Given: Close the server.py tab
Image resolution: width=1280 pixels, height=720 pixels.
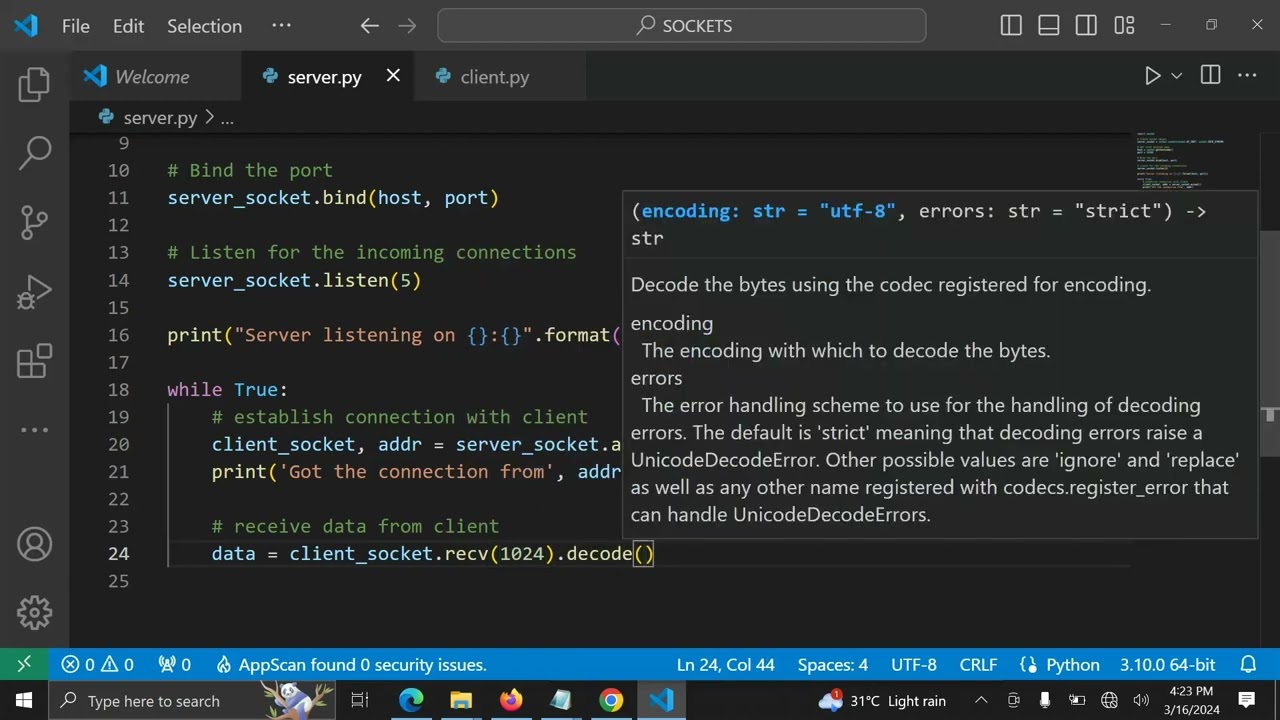Looking at the screenshot, I should 393,76.
